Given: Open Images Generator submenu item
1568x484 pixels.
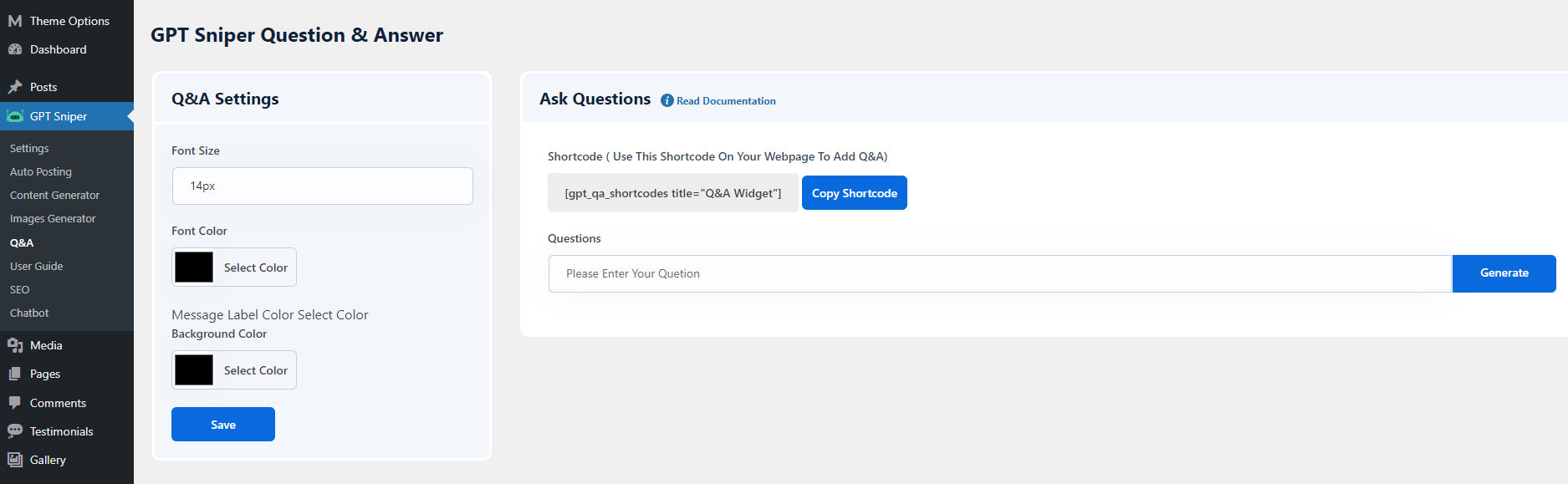Looking at the screenshot, I should [x=53, y=218].
